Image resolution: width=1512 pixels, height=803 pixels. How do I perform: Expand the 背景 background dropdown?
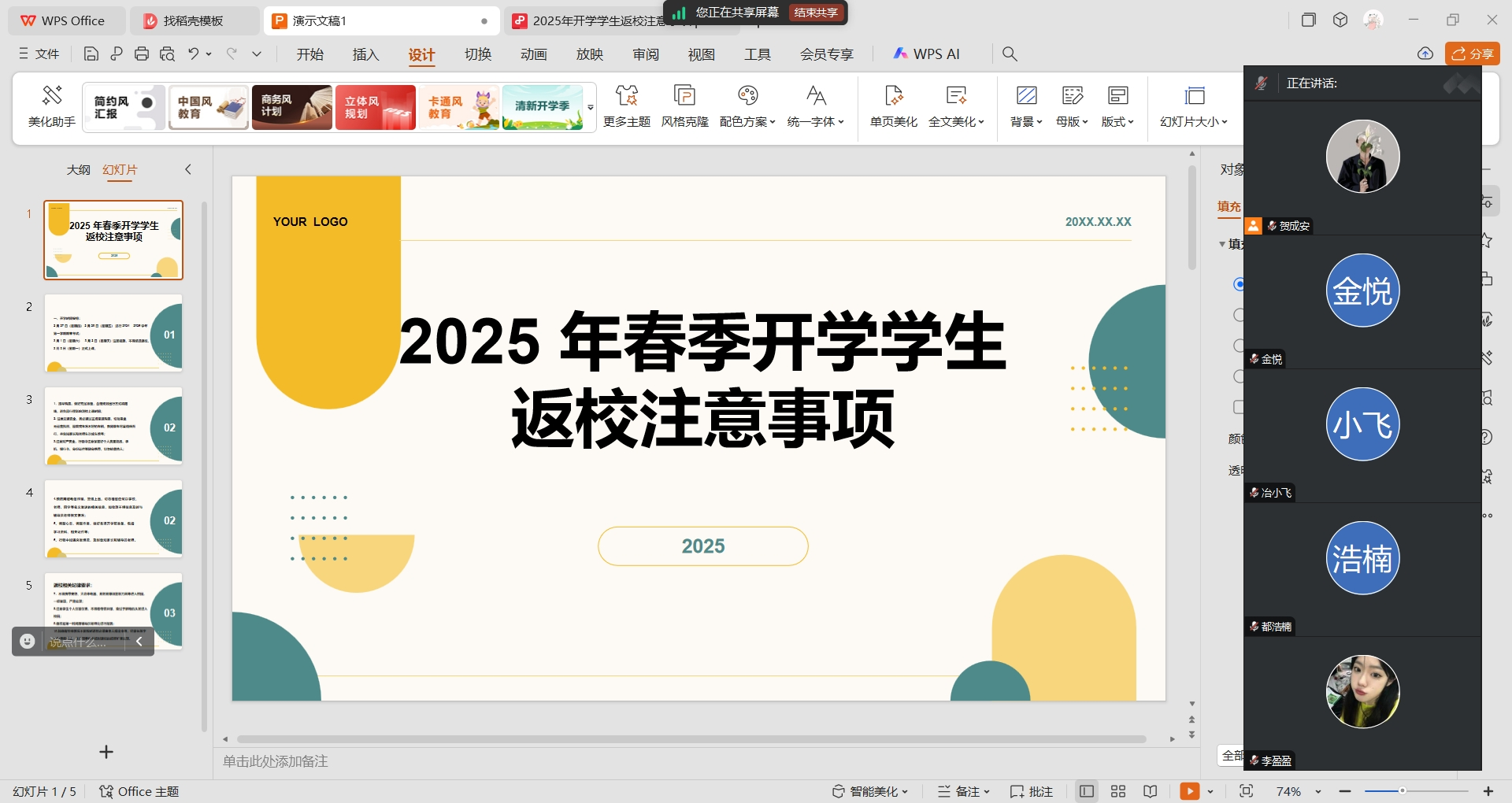1026,106
